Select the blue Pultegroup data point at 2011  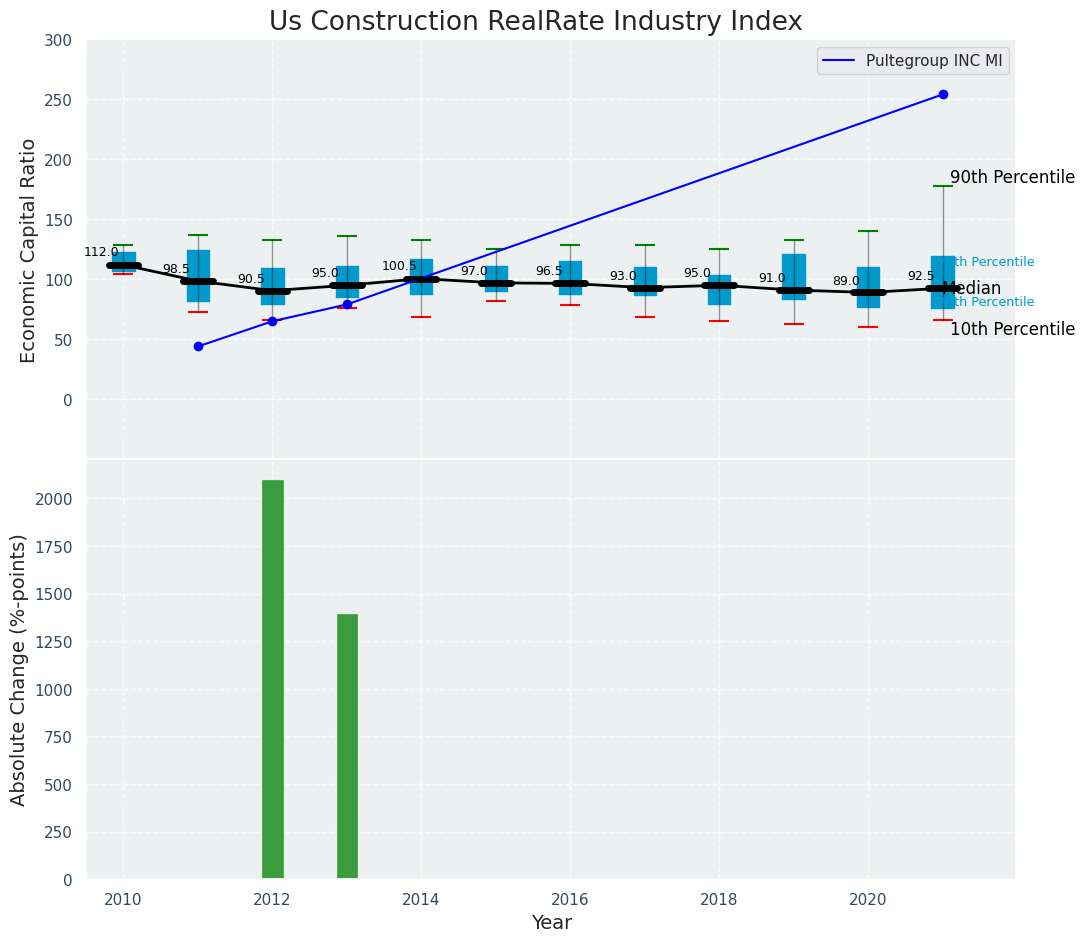[x=198, y=347]
